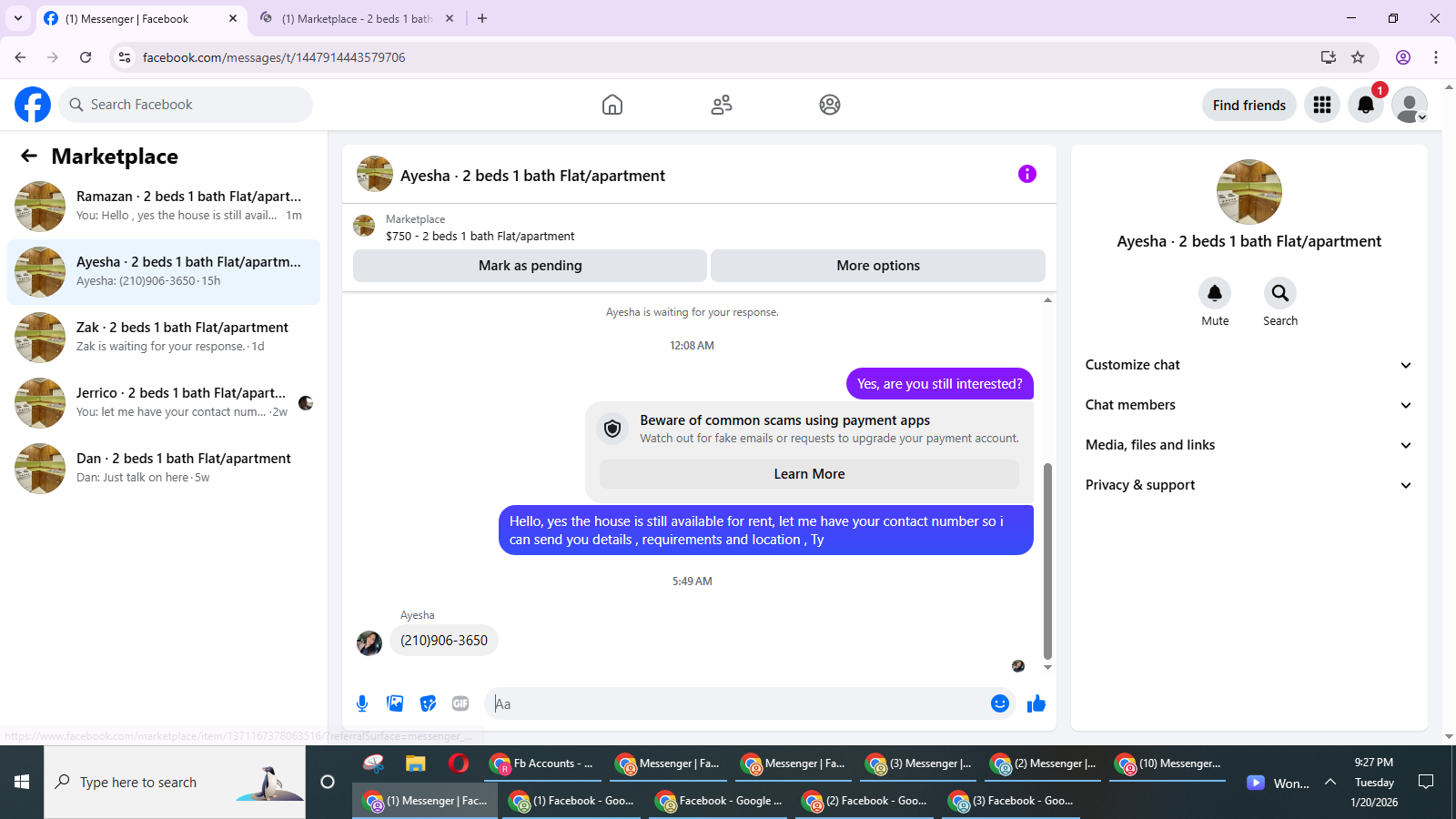Open the notifications bell icon
Image resolution: width=1456 pixels, height=819 pixels.
click(x=1366, y=105)
